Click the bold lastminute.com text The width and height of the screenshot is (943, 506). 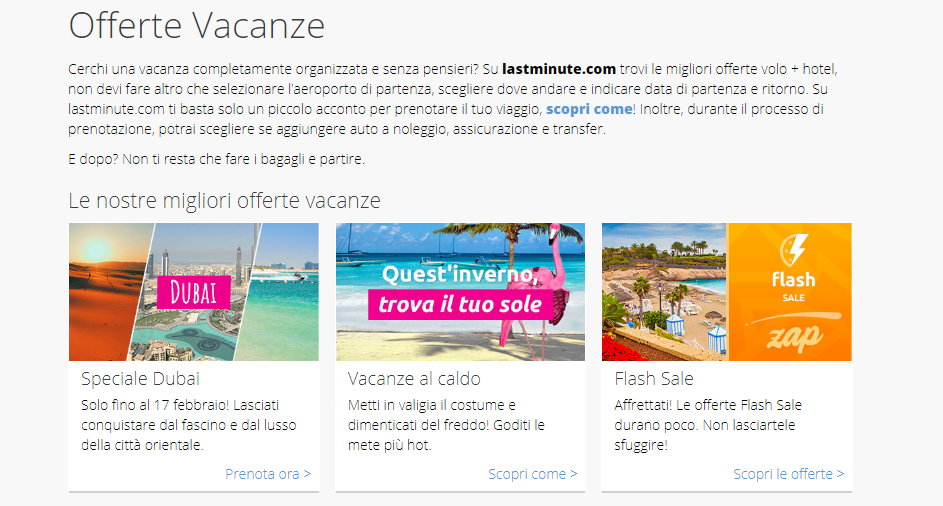559,69
